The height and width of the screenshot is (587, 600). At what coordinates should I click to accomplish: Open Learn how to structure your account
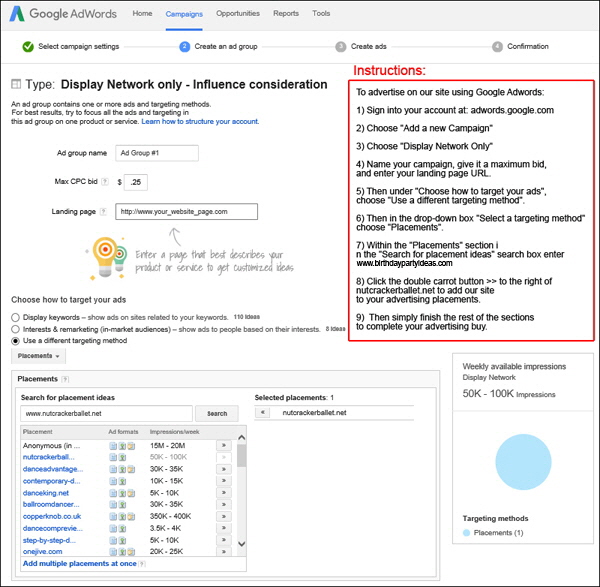pyautogui.click(x=200, y=121)
